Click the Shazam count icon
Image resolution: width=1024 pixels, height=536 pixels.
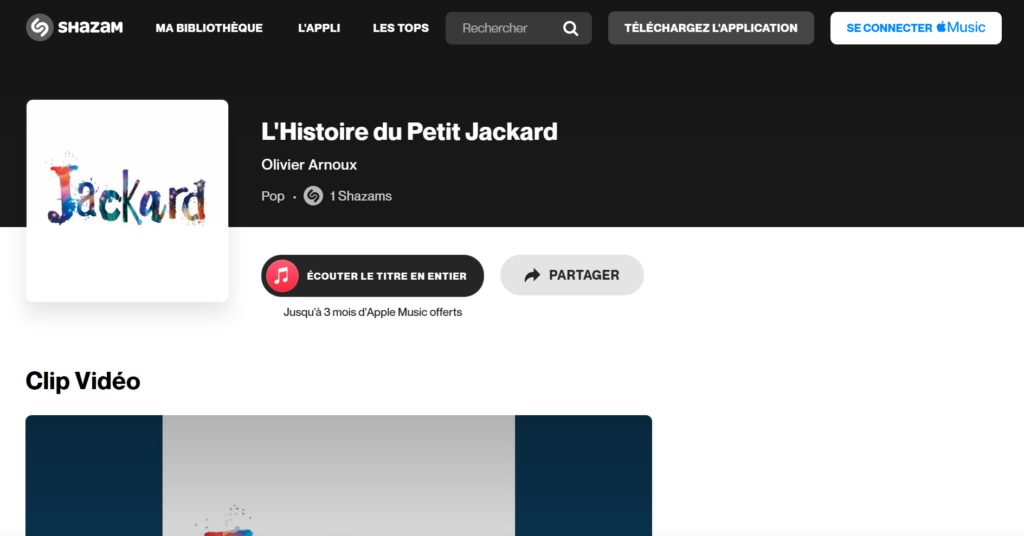(313, 196)
